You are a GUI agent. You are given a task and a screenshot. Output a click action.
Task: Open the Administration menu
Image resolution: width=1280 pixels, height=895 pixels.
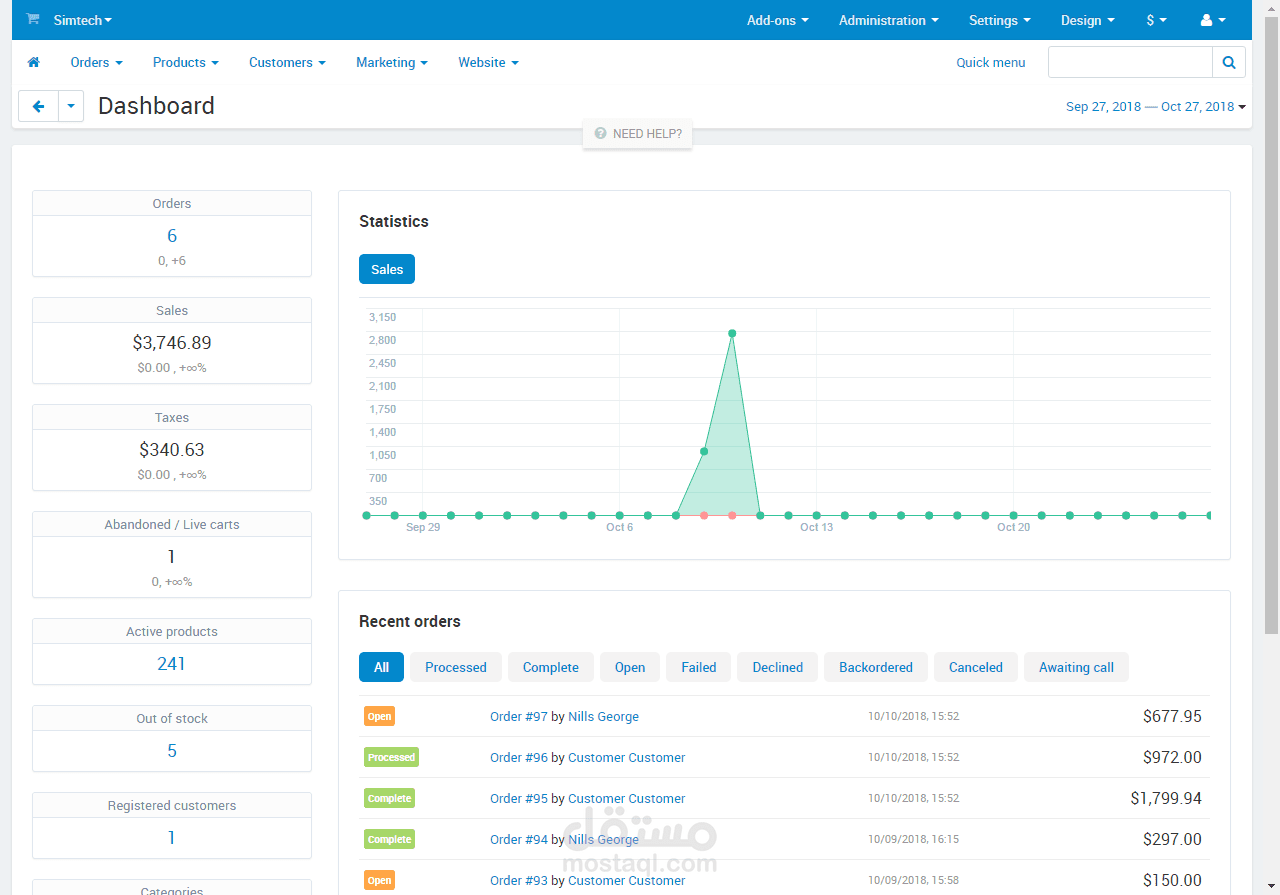coord(889,20)
